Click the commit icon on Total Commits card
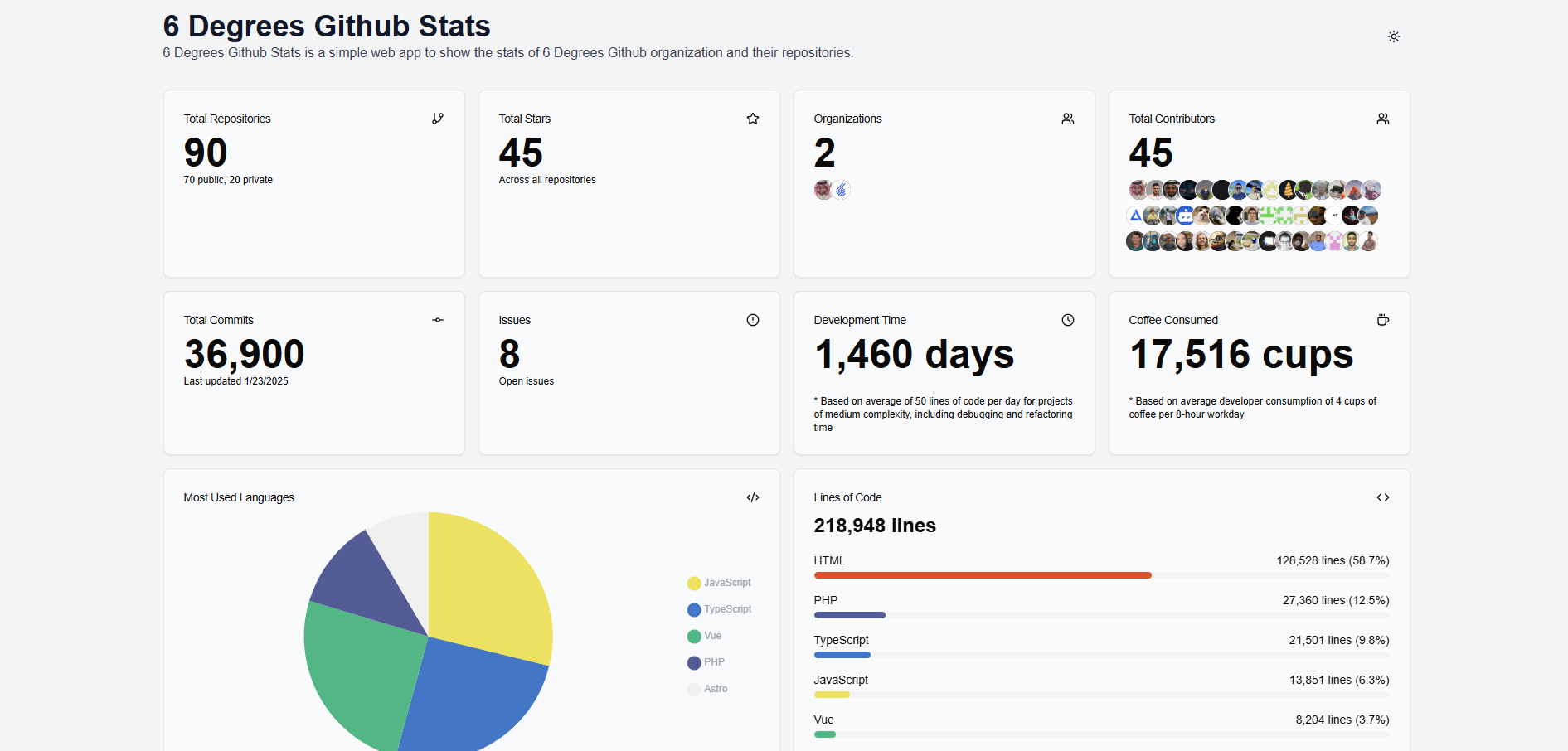 438,320
